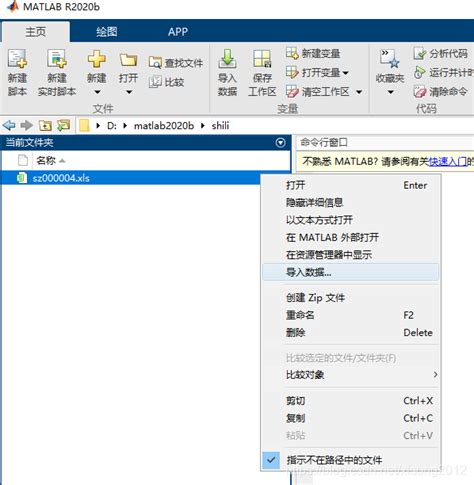Click the 新建实时脚本 (New Live Script) icon
Image resolution: width=474 pixels, height=485 pixels.
click(x=57, y=59)
